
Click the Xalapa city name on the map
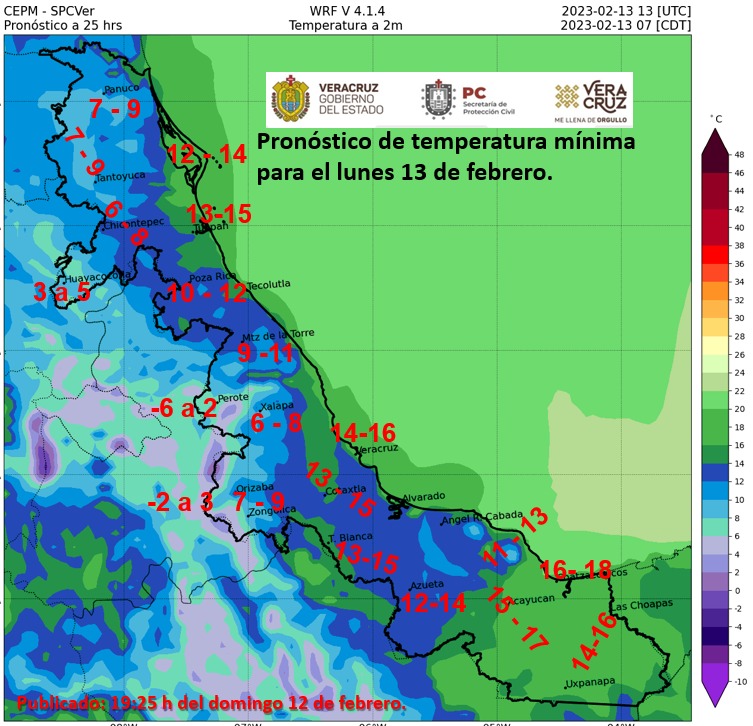pyautogui.click(x=276, y=406)
